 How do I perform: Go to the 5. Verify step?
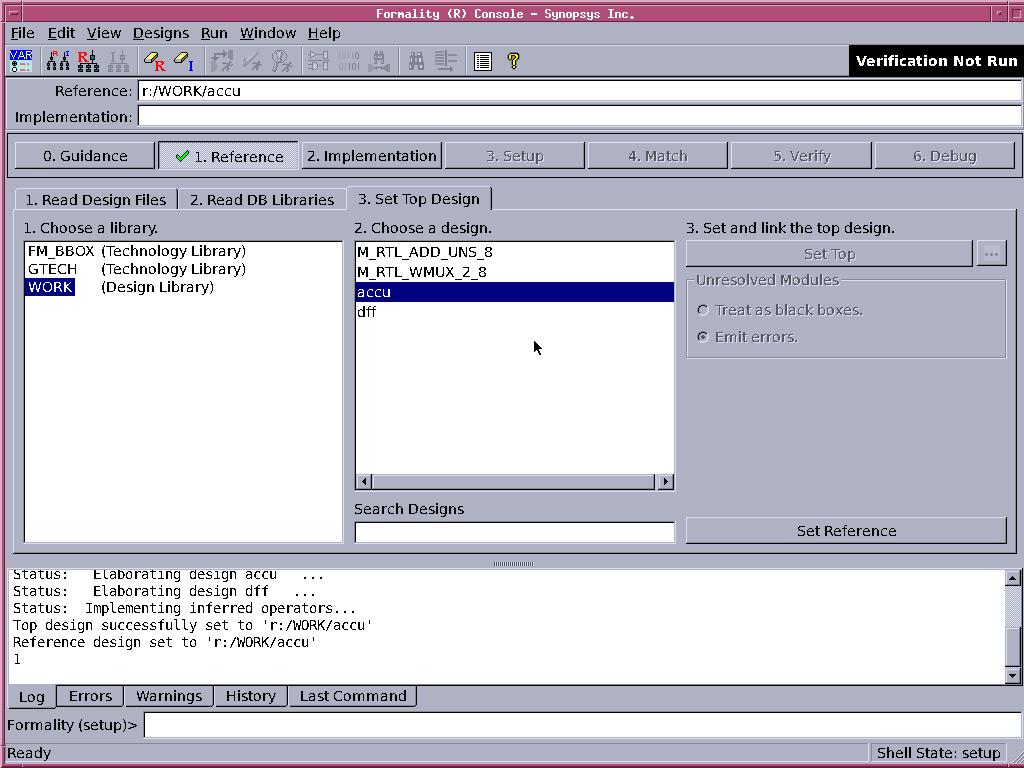click(x=801, y=156)
